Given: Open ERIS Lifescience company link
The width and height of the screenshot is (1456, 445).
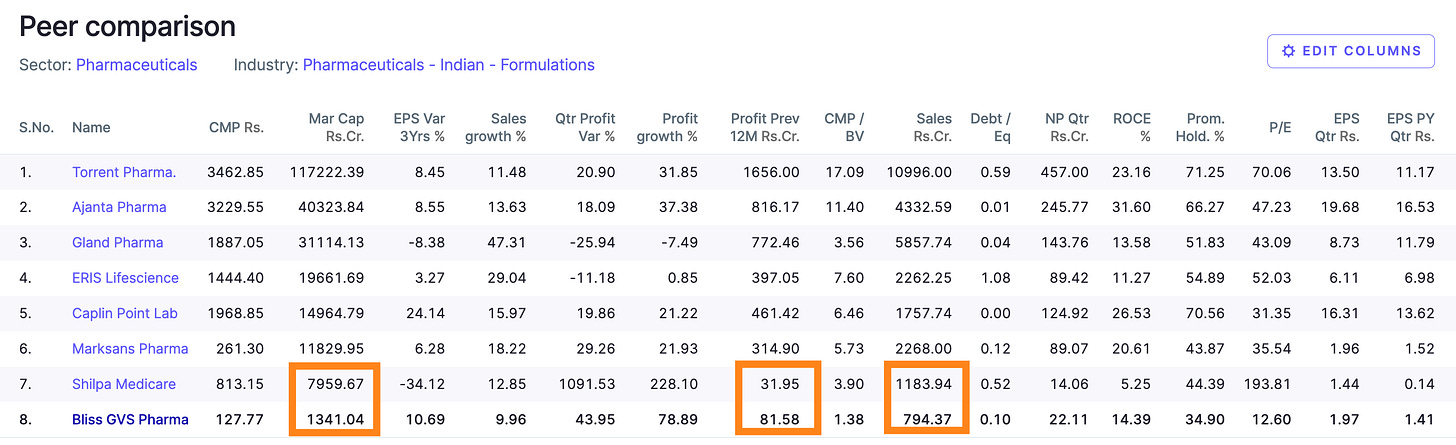Looking at the screenshot, I should coord(125,278).
